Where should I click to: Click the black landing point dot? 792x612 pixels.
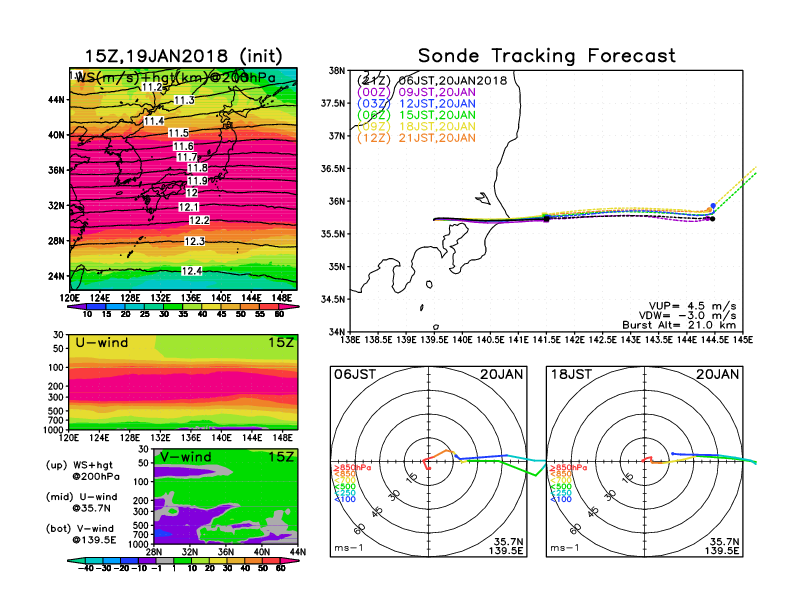click(712, 219)
